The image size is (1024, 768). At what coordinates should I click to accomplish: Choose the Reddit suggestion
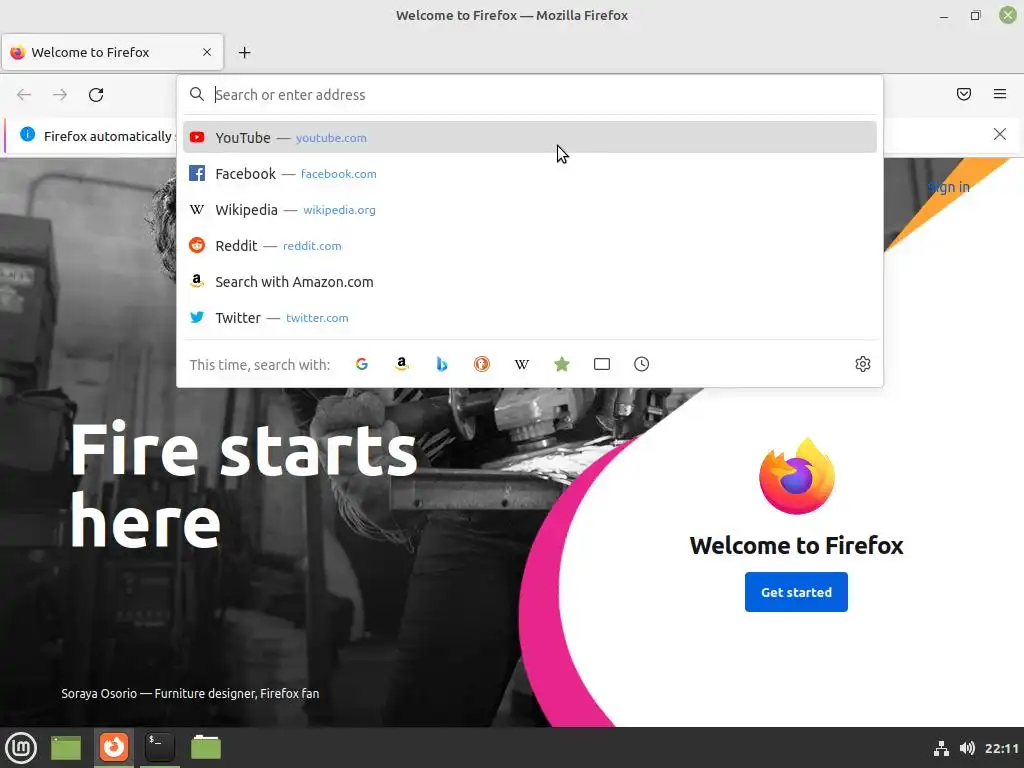[x=530, y=246]
